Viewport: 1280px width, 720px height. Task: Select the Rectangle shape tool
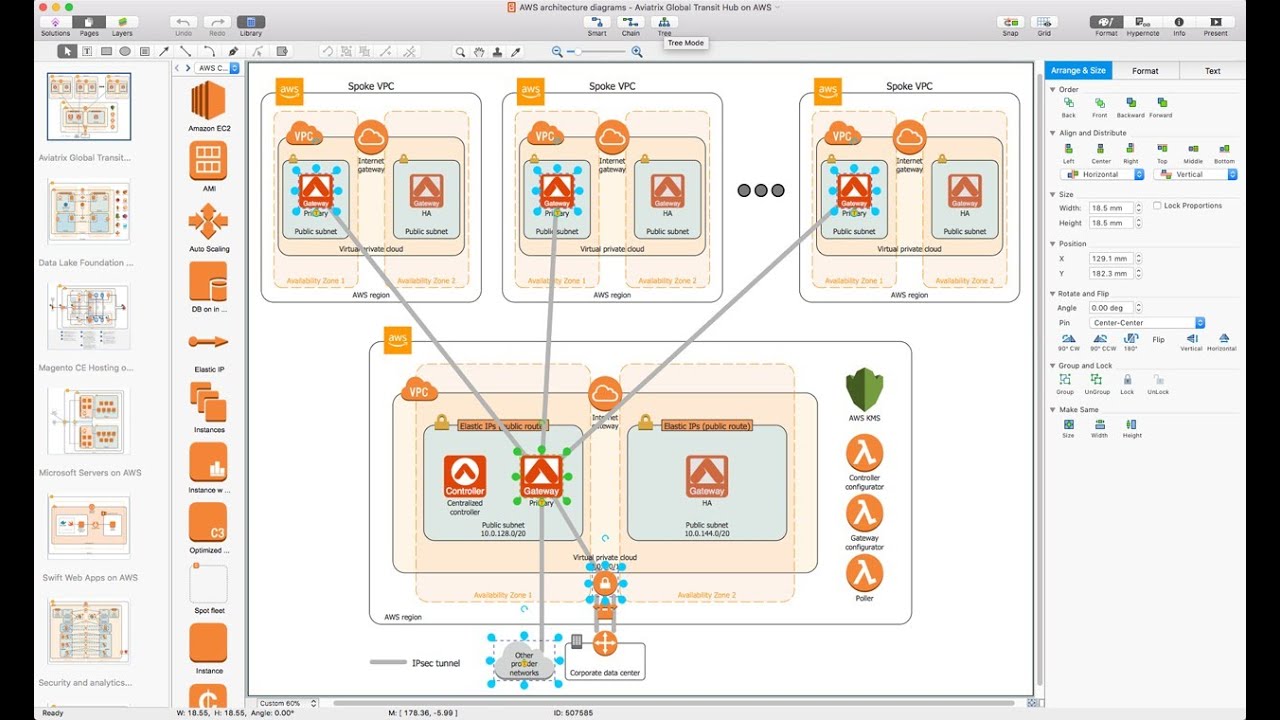(106, 51)
